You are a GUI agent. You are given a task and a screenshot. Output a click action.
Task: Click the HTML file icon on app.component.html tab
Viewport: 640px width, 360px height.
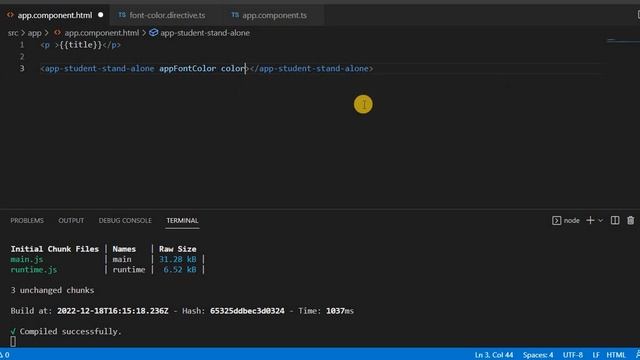click(x=10, y=15)
